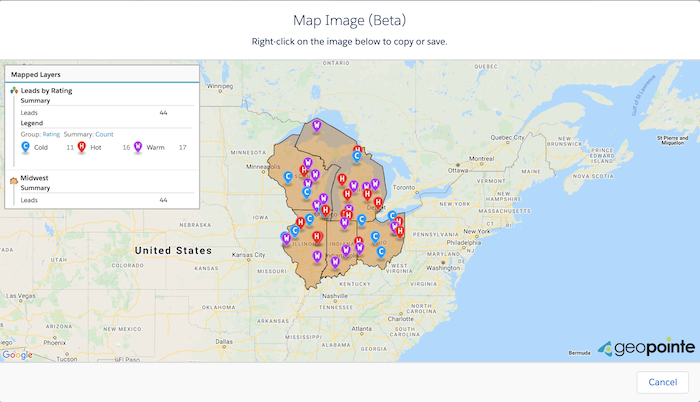Click the Dallas city label
Viewport: 700px width, 402px height.
coord(224,341)
